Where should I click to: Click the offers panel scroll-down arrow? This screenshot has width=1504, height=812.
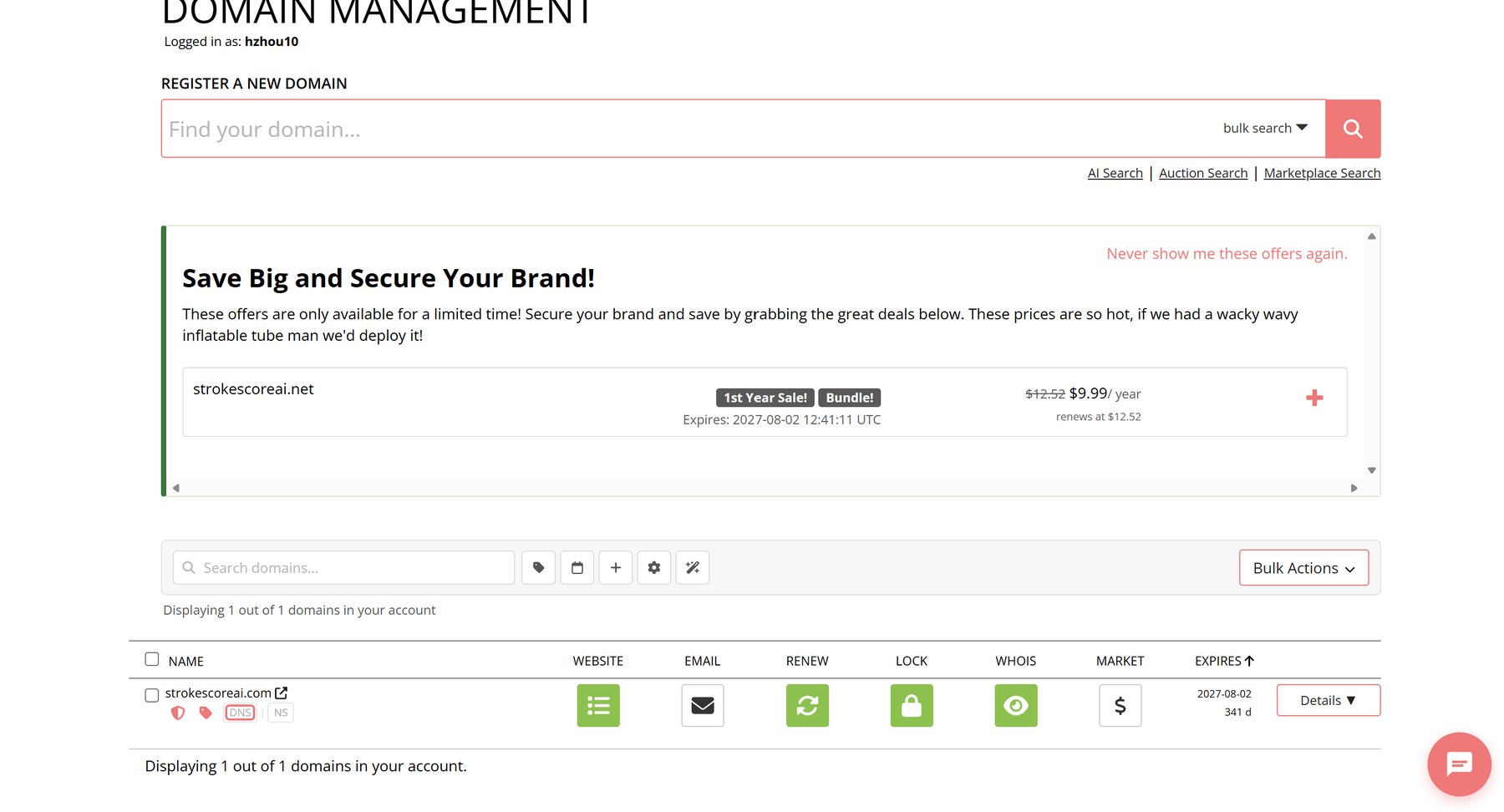[1371, 470]
